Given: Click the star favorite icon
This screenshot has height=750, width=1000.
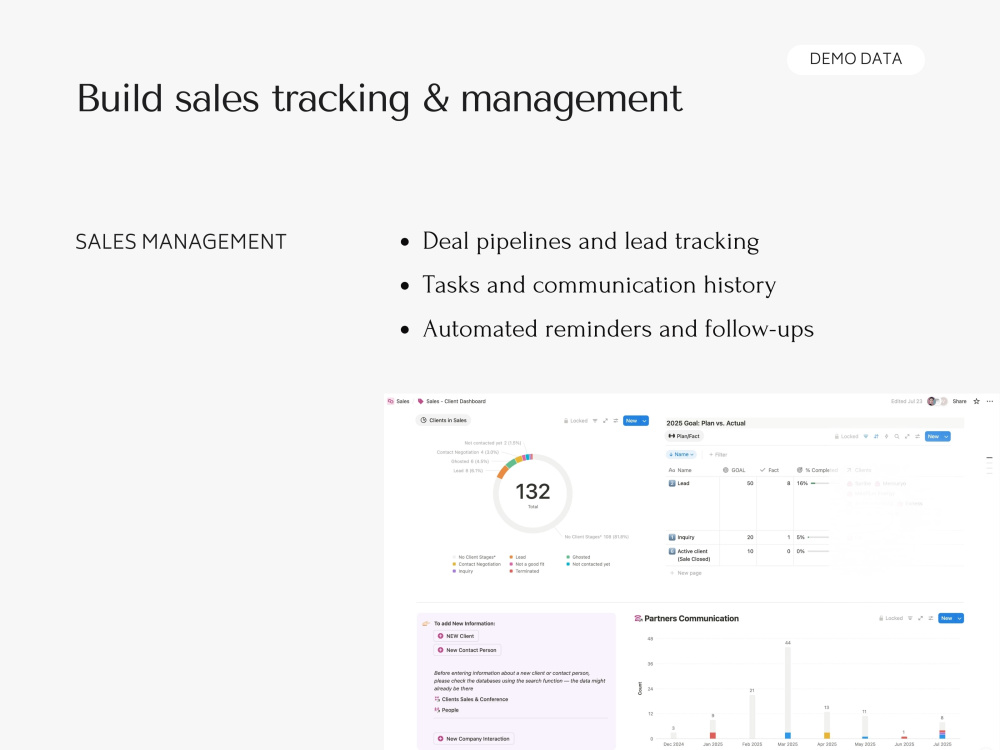Looking at the screenshot, I should tap(976, 401).
